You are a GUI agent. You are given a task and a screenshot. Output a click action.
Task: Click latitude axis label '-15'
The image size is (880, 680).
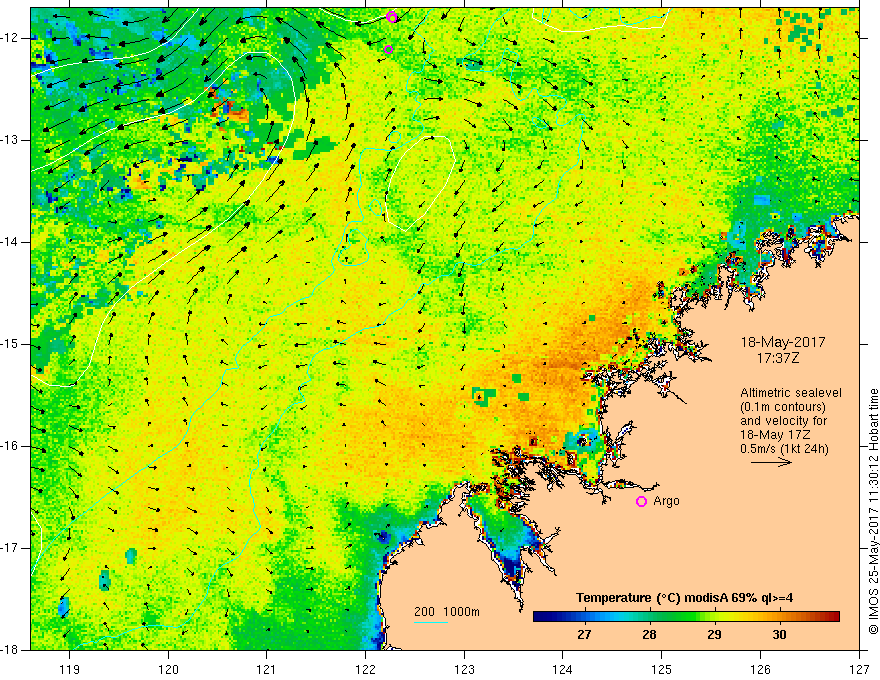(10, 344)
